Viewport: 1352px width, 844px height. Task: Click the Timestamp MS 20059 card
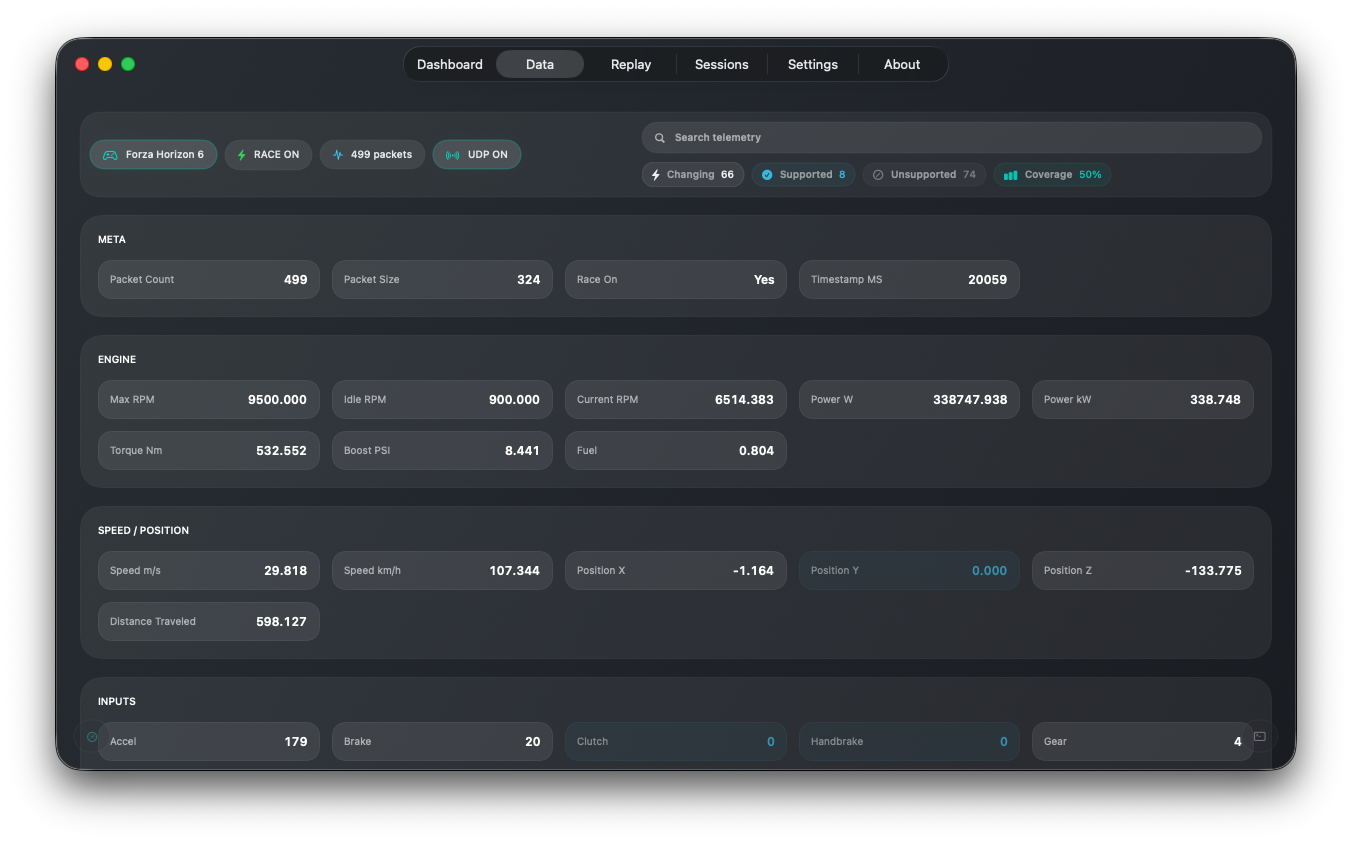(909, 280)
